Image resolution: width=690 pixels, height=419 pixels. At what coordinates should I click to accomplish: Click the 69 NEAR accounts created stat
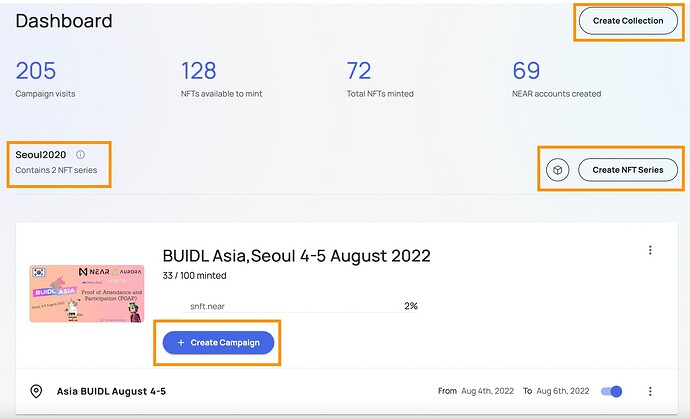coord(556,79)
